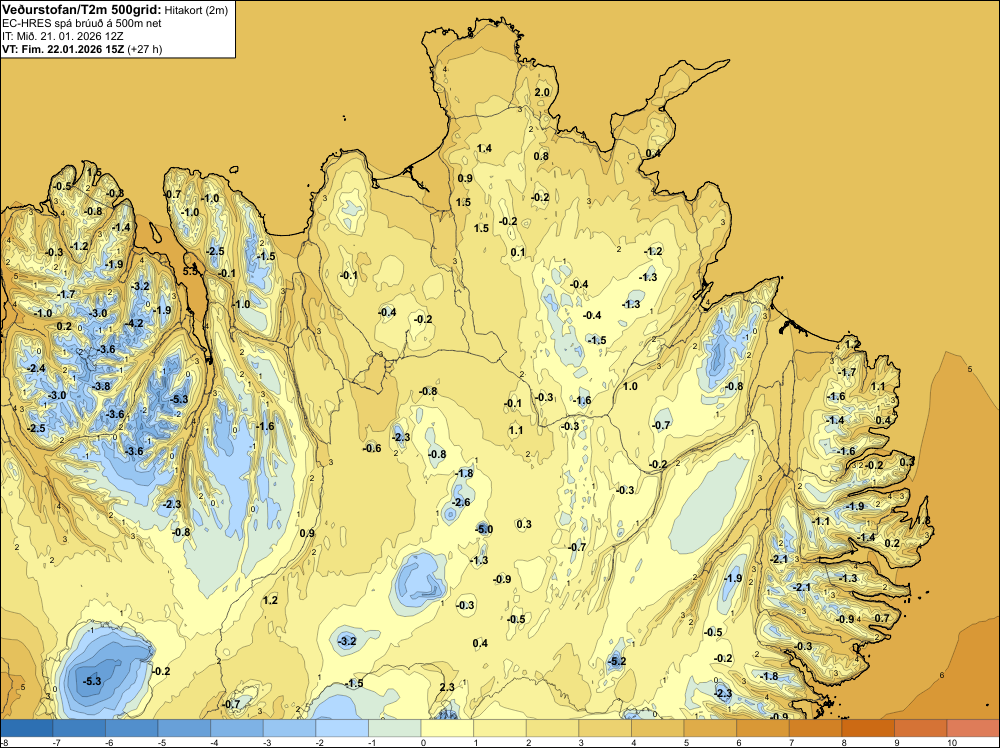The image size is (1000, 748).
Task: Click the -4.2 temperature reading
Action: [135, 323]
